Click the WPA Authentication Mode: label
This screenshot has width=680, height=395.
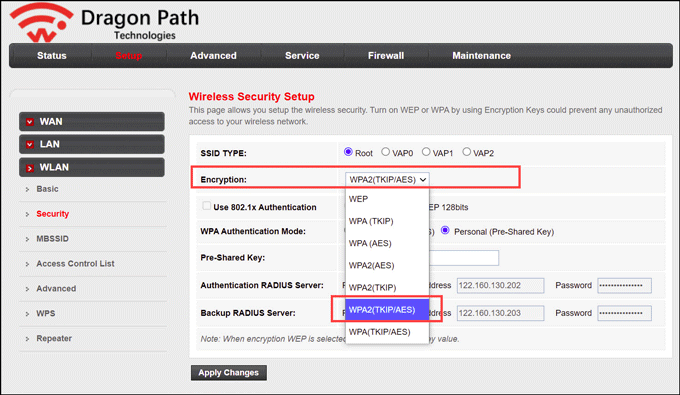click(253, 232)
